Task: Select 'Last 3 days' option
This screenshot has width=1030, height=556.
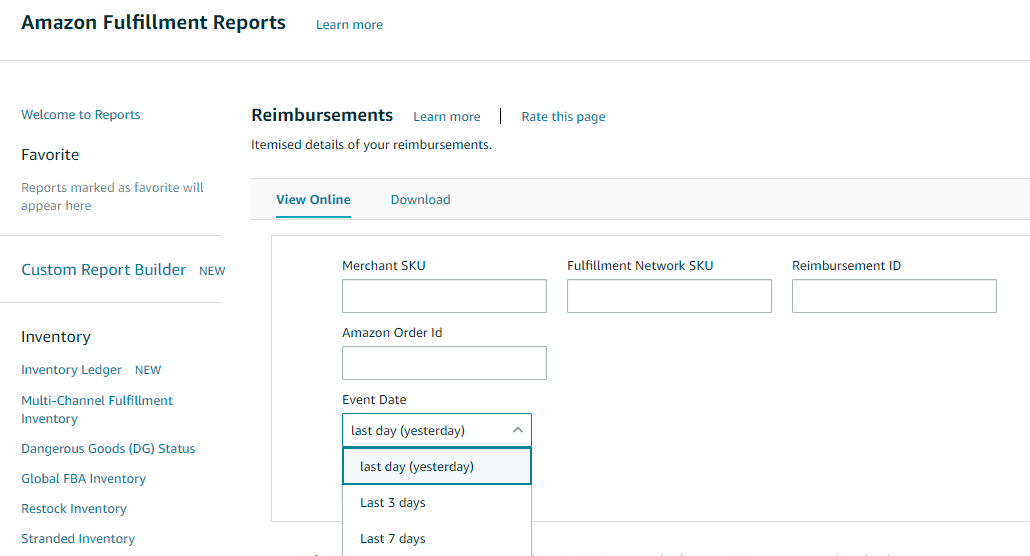Action: [393, 502]
